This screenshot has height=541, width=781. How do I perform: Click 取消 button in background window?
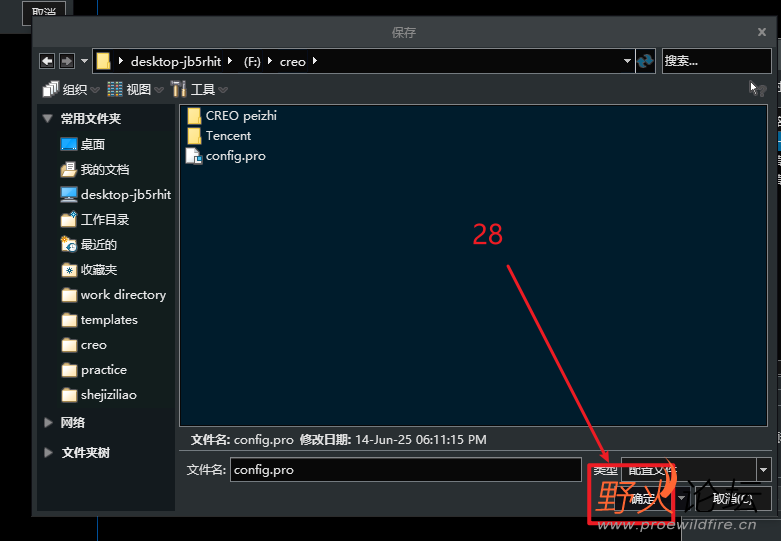tap(44, 11)
